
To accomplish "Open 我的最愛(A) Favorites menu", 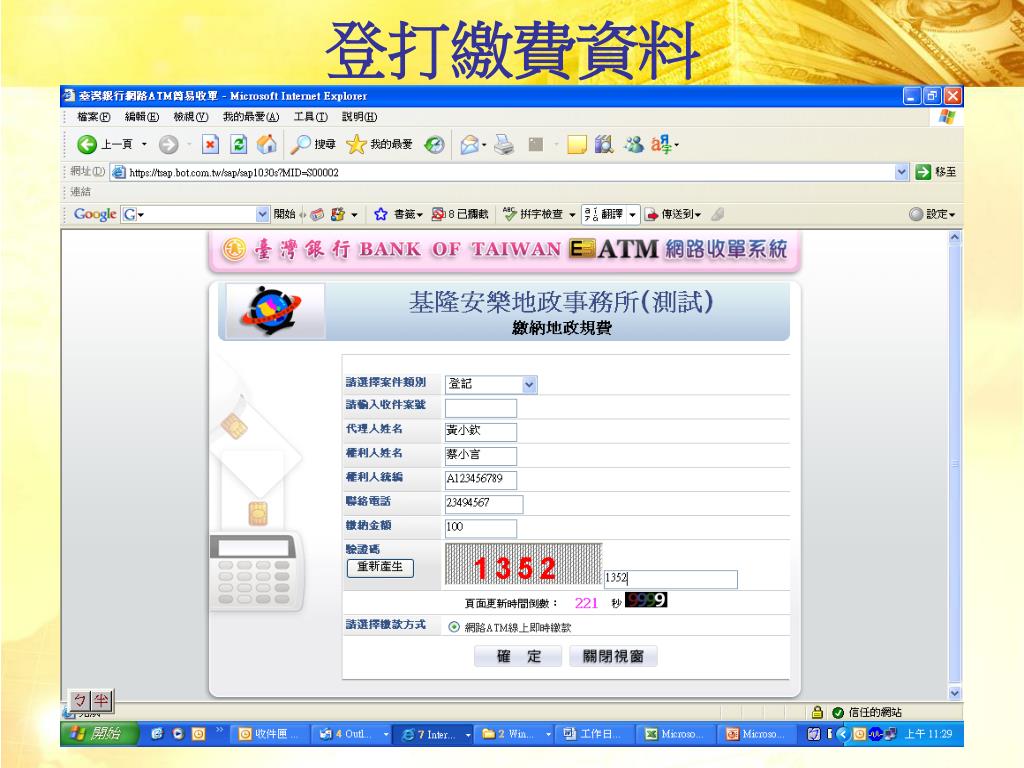I will pyautogui.click(x=251, y=117).
